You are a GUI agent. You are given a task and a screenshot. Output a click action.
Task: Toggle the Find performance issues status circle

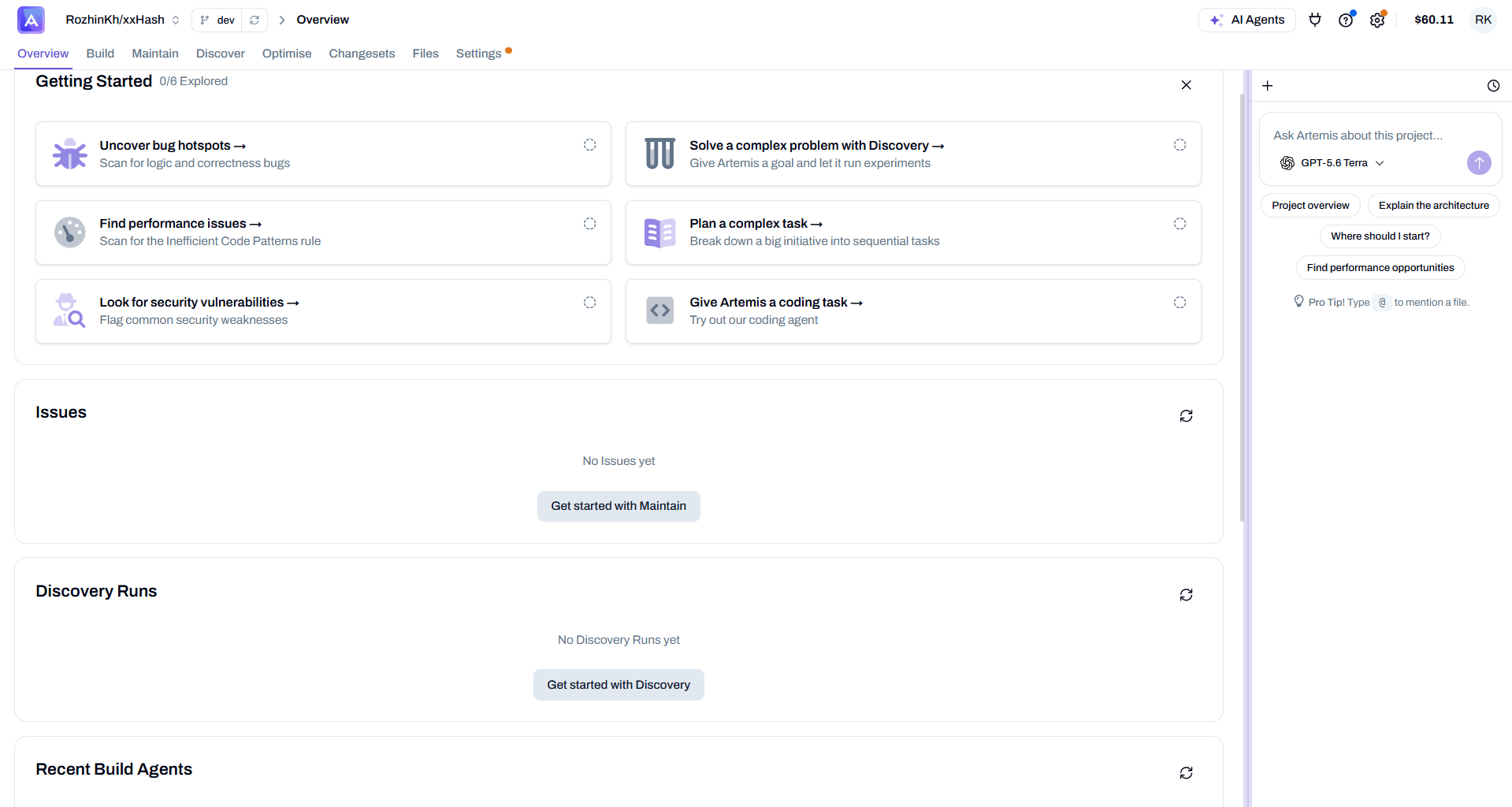coord(589,224)
